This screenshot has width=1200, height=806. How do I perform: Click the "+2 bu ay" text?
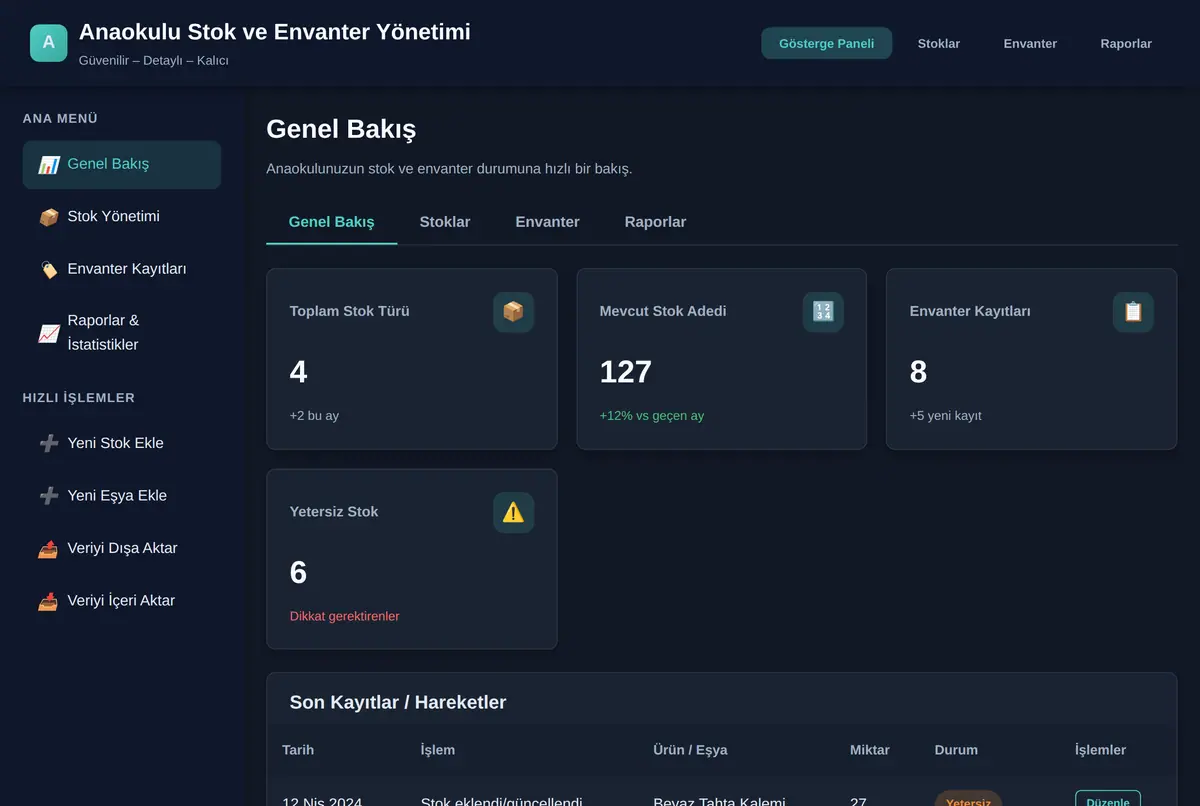[x=314, y=416]
